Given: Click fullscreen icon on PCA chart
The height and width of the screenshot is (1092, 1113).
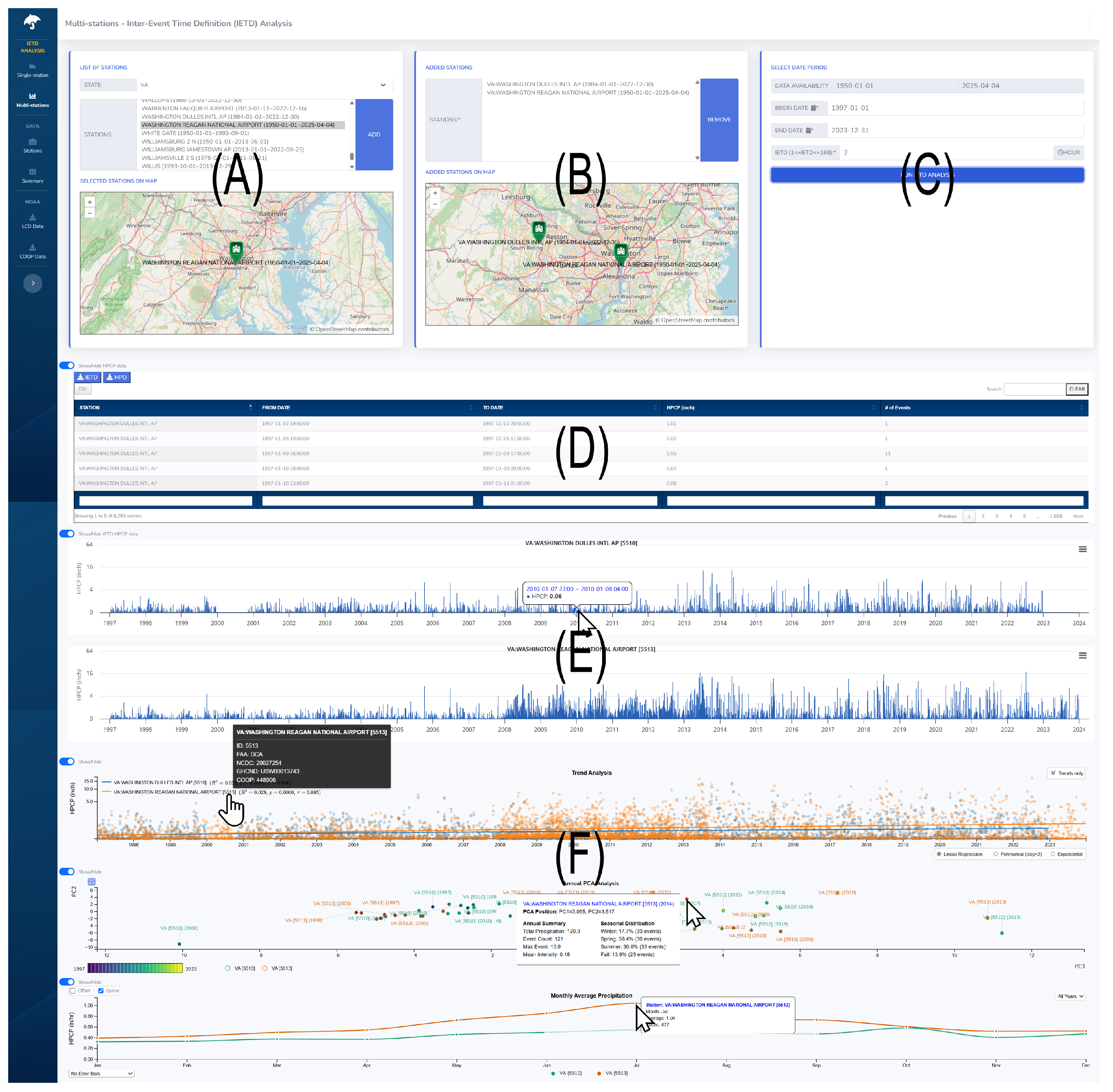Looking at the screenshot, I should [x=92, y=881].
